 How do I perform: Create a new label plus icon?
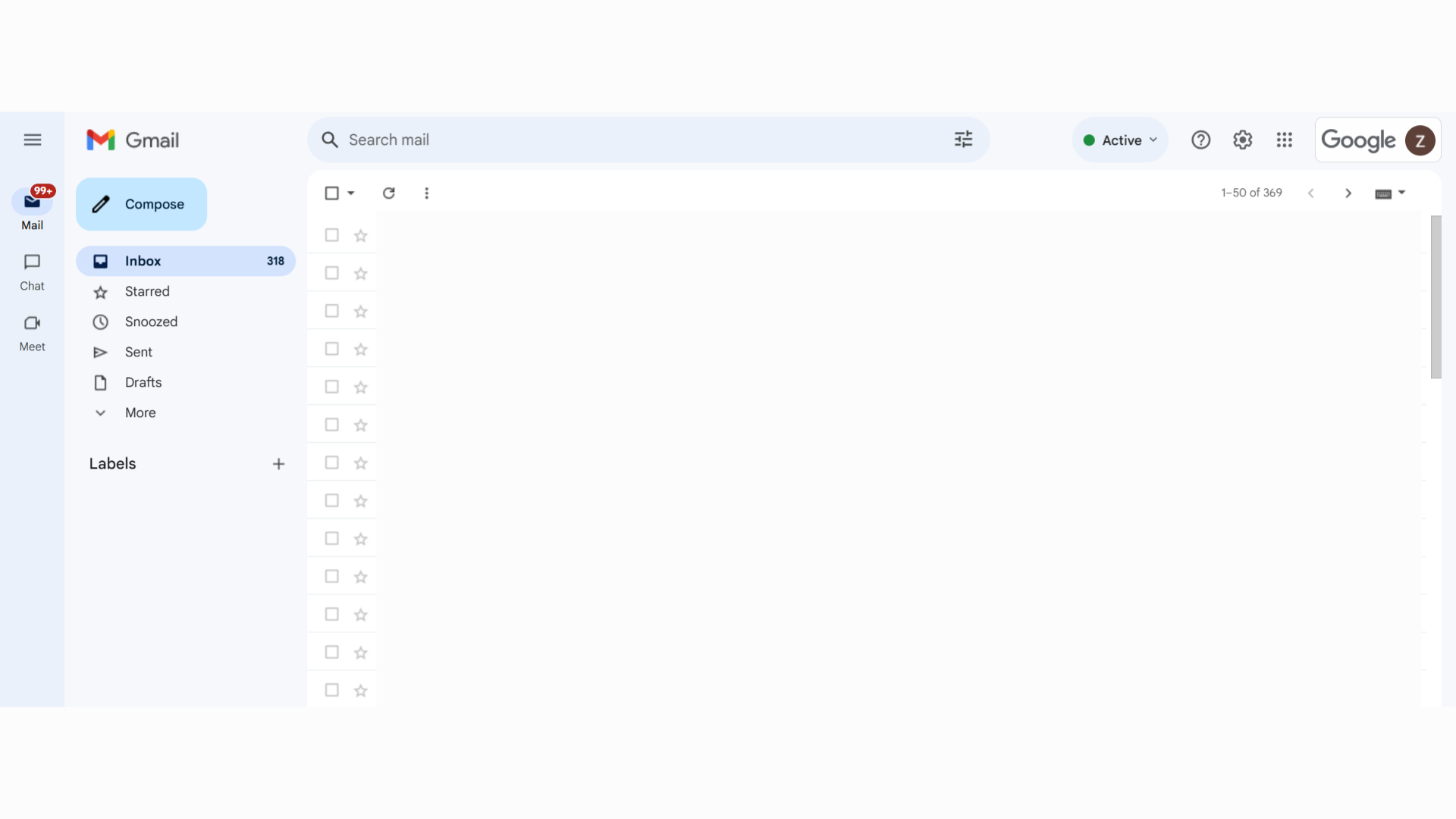(278, 463)
